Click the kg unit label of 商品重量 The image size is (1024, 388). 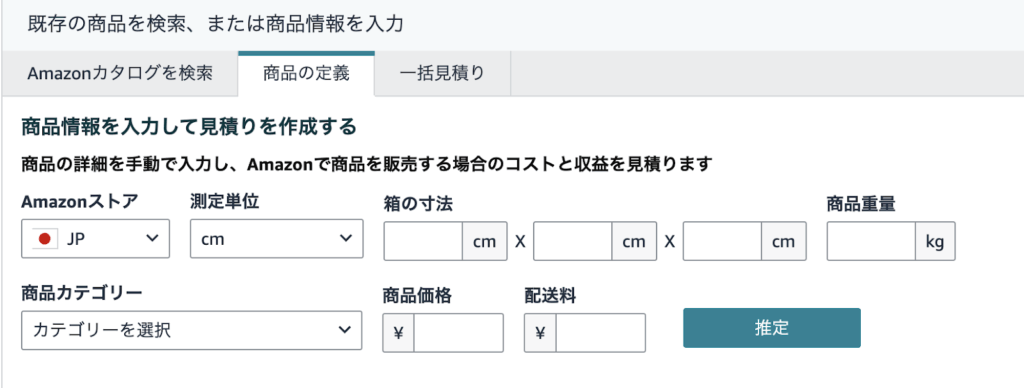935,242
